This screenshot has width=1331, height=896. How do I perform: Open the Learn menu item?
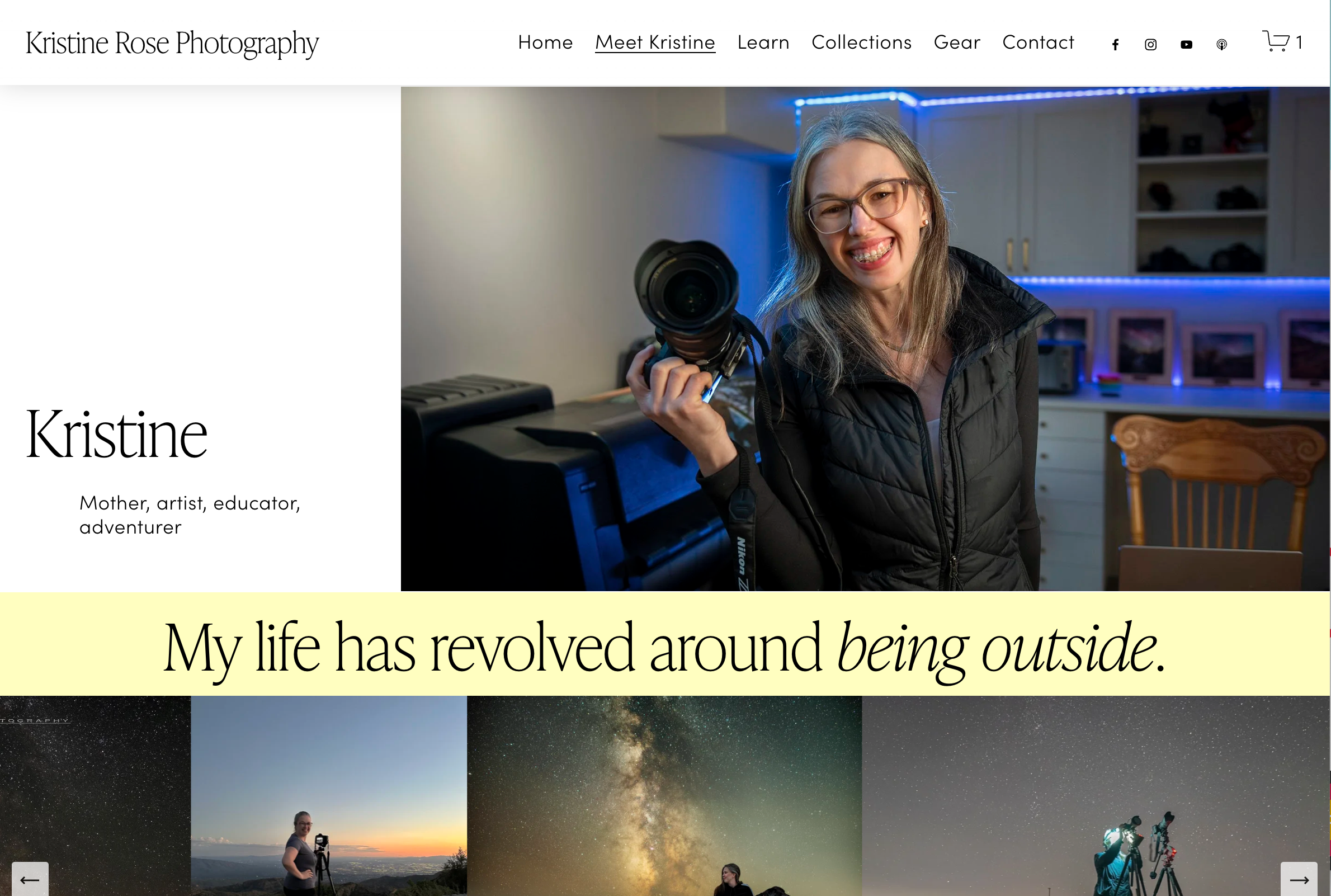tap(763, 43)
